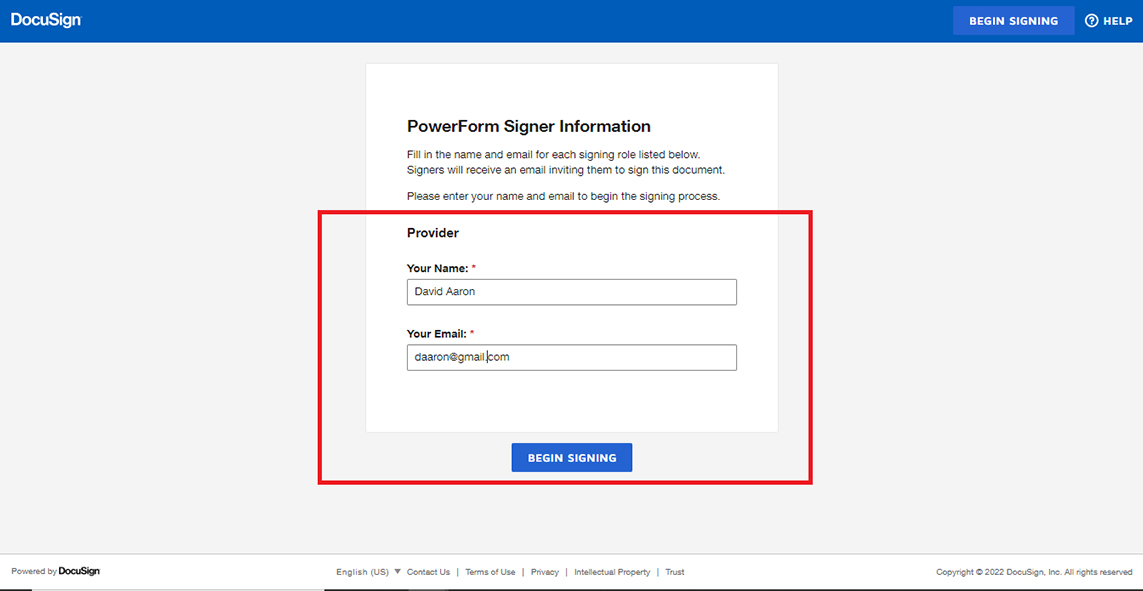Open the Terms of Use link

click(x=490, y=572)
